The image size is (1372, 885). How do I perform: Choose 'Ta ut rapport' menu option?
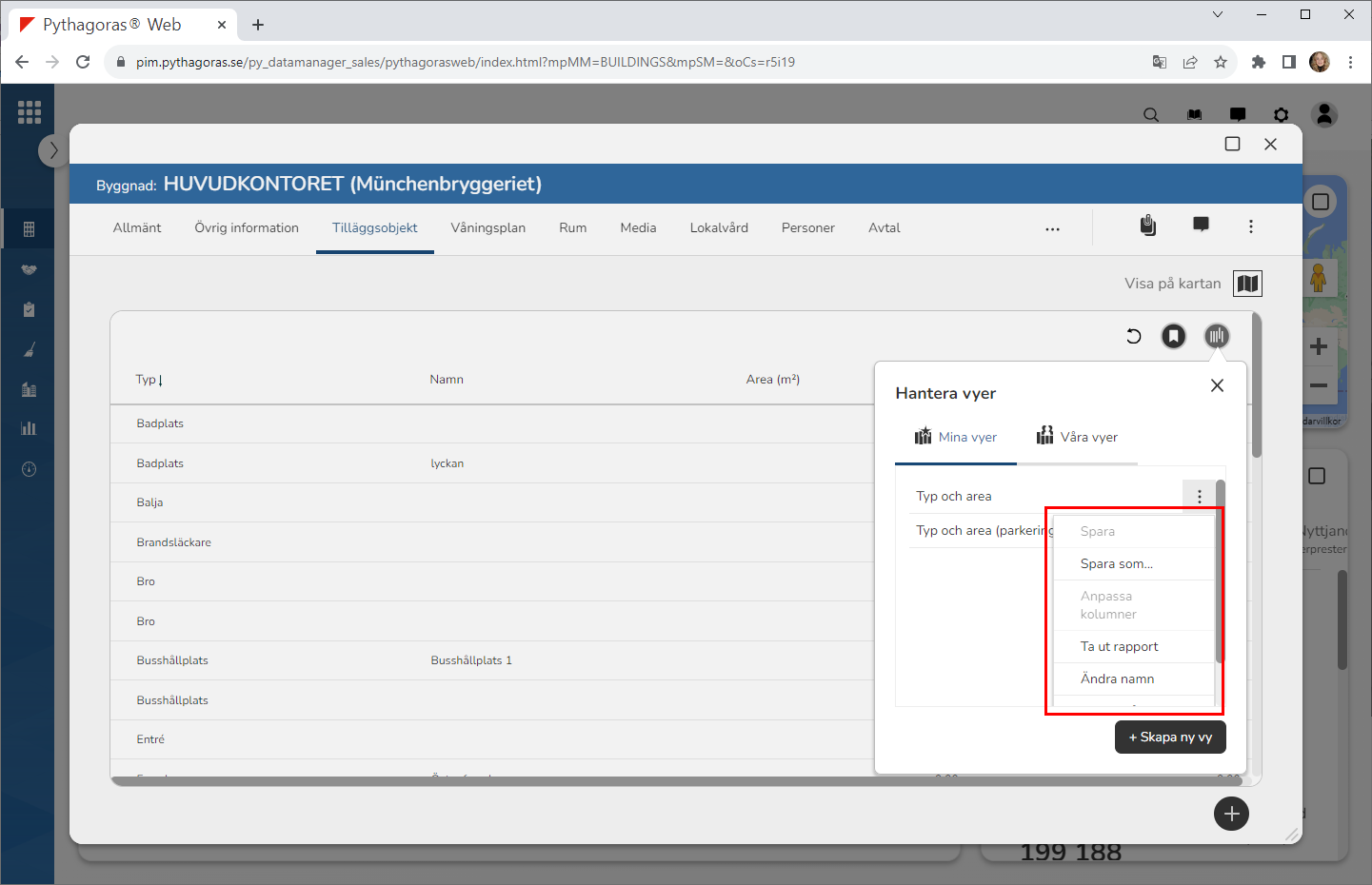pos(1119,647)
